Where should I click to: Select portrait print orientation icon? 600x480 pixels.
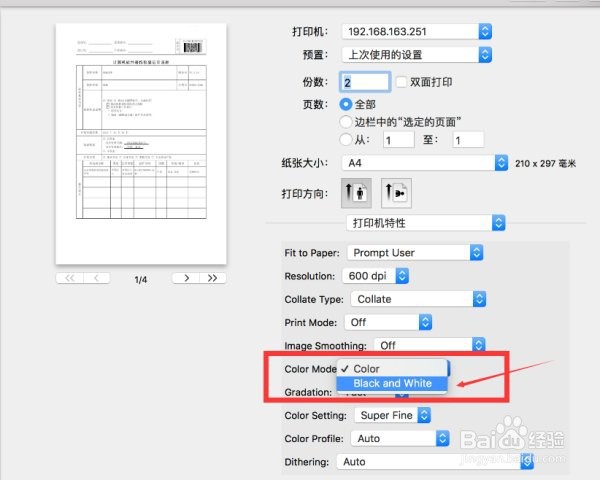point(356,193)
